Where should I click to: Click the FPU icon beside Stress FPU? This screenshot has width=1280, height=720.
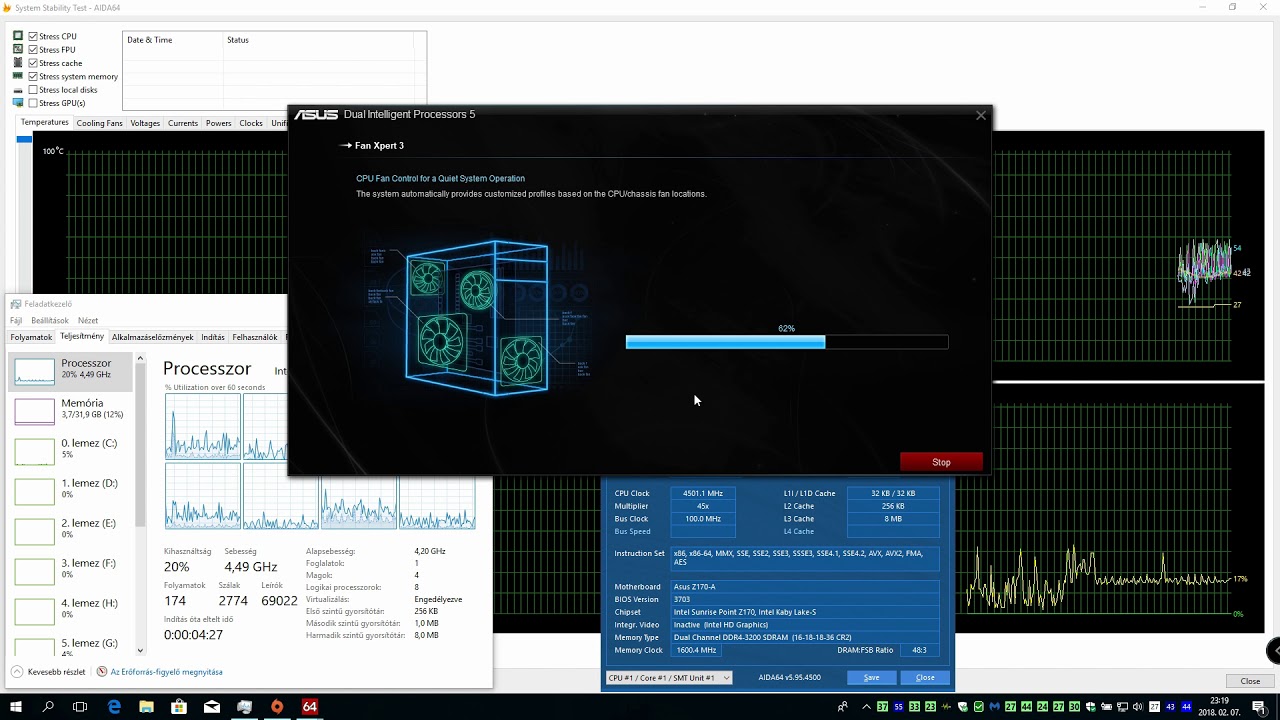point(18,49)
